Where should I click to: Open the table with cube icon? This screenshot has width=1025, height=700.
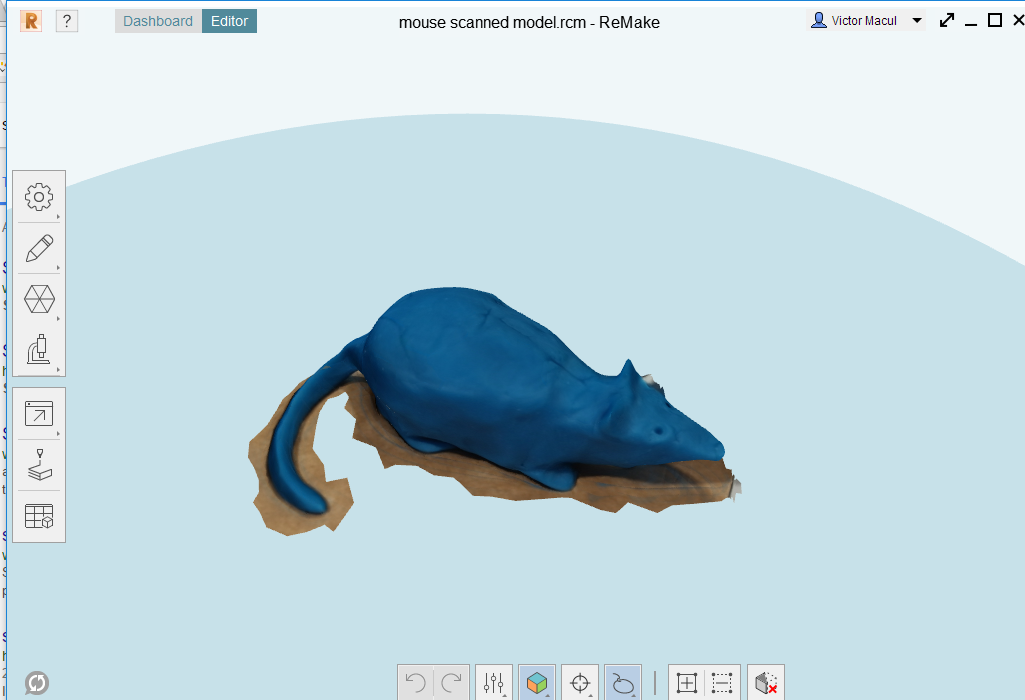tap(39, 516)
